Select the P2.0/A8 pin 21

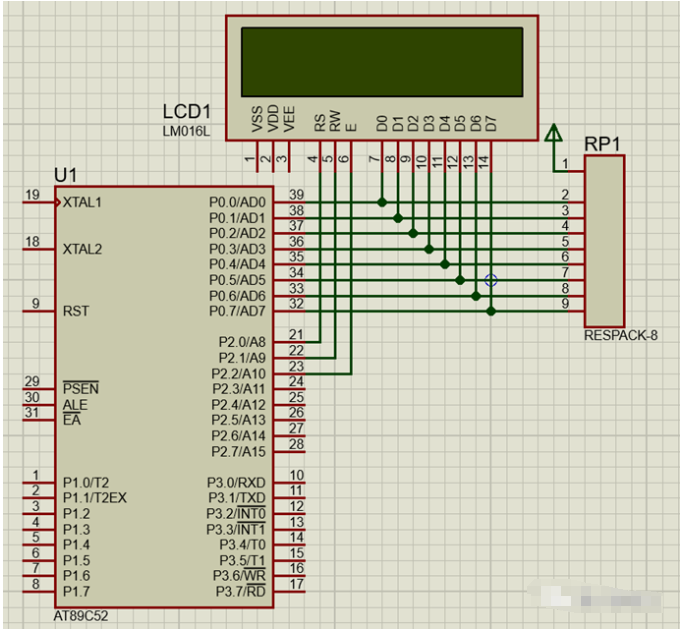(x=289, y=342)
